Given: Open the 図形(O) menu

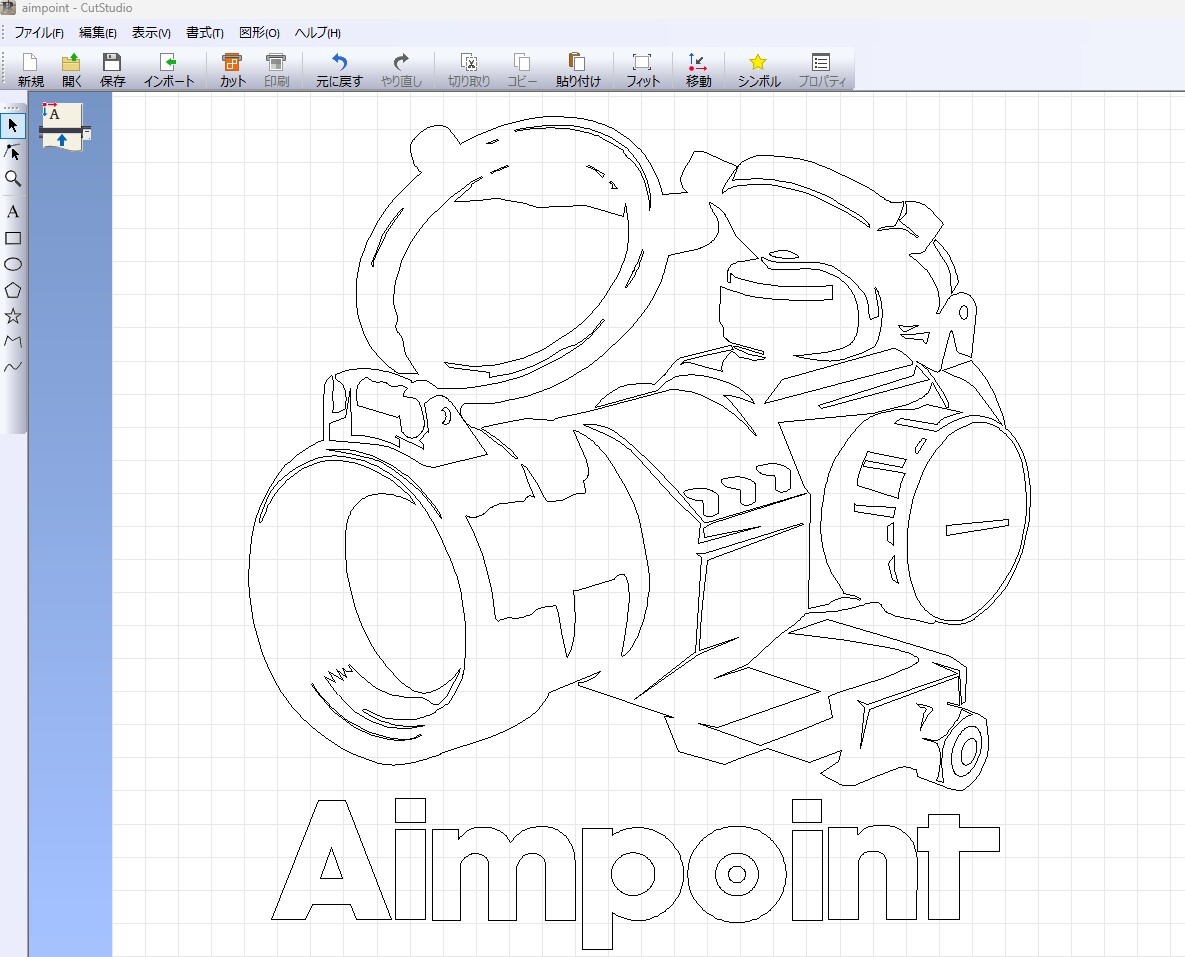Looking at the screenshot, I should click(x=259, y=33).
